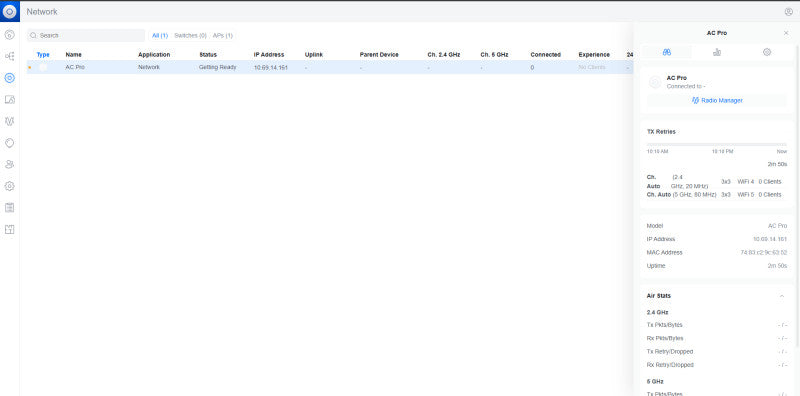
Task: Open the Insights waveform icon in the sidebar
Action: click(9, 121)
